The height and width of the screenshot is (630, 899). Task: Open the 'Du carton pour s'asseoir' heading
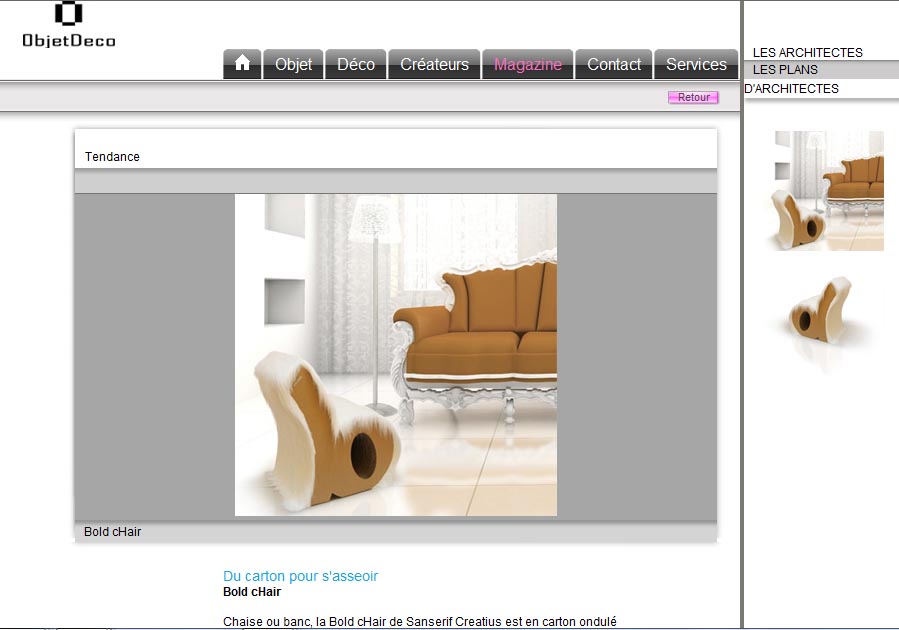tap(300, 576)
